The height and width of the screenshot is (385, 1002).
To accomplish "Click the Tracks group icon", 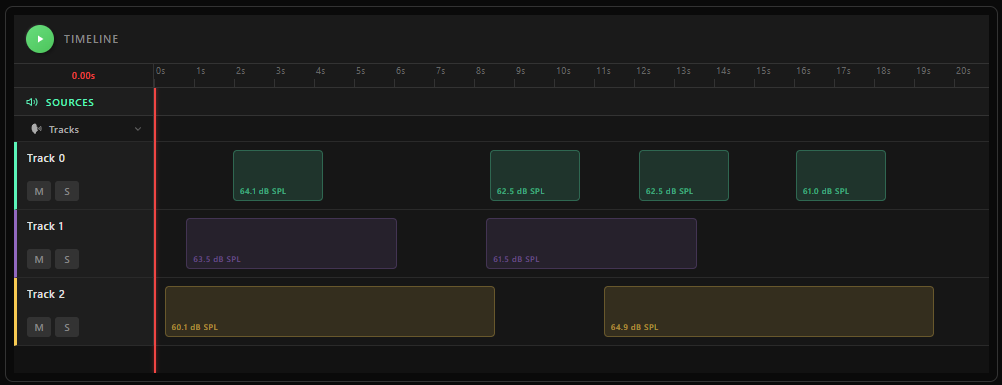I will point(36,129).
